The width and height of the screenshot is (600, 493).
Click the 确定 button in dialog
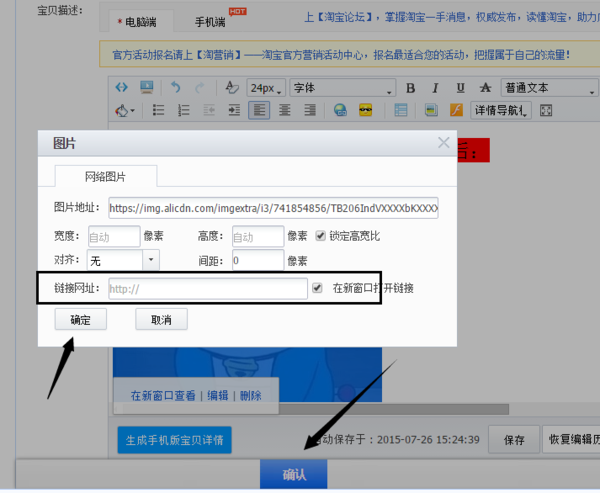coord(80,320)
